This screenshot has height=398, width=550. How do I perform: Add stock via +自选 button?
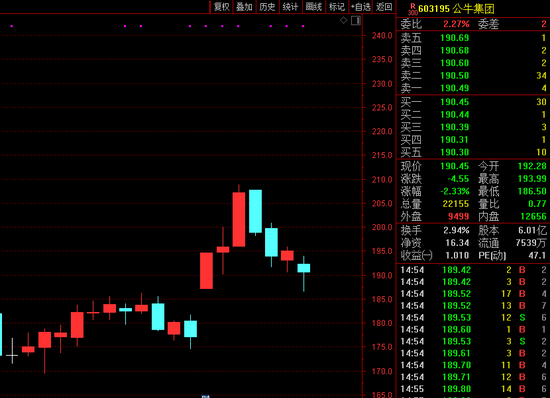(x=361, y=7)
